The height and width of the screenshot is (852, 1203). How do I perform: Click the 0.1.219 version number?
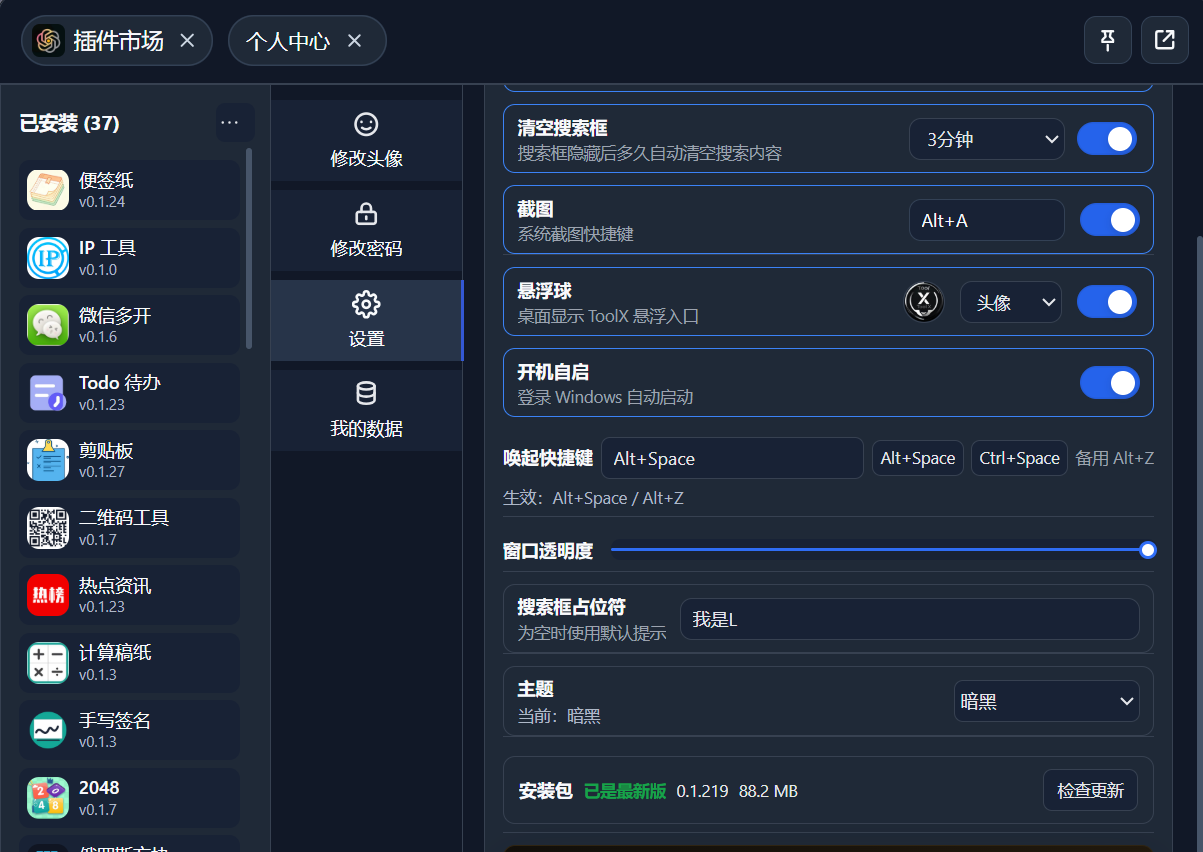click(x=702, y=791)
